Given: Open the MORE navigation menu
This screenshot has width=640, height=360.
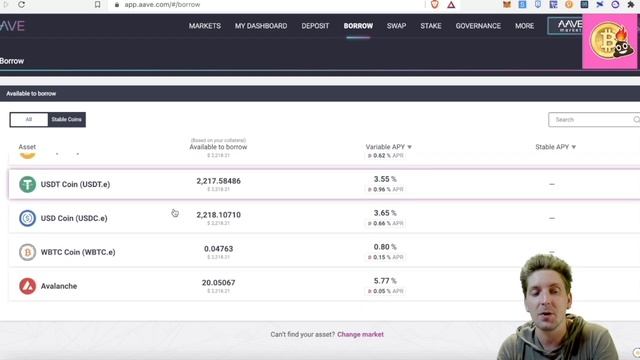Looking at the screenshot, I should [x=524, y=26].
